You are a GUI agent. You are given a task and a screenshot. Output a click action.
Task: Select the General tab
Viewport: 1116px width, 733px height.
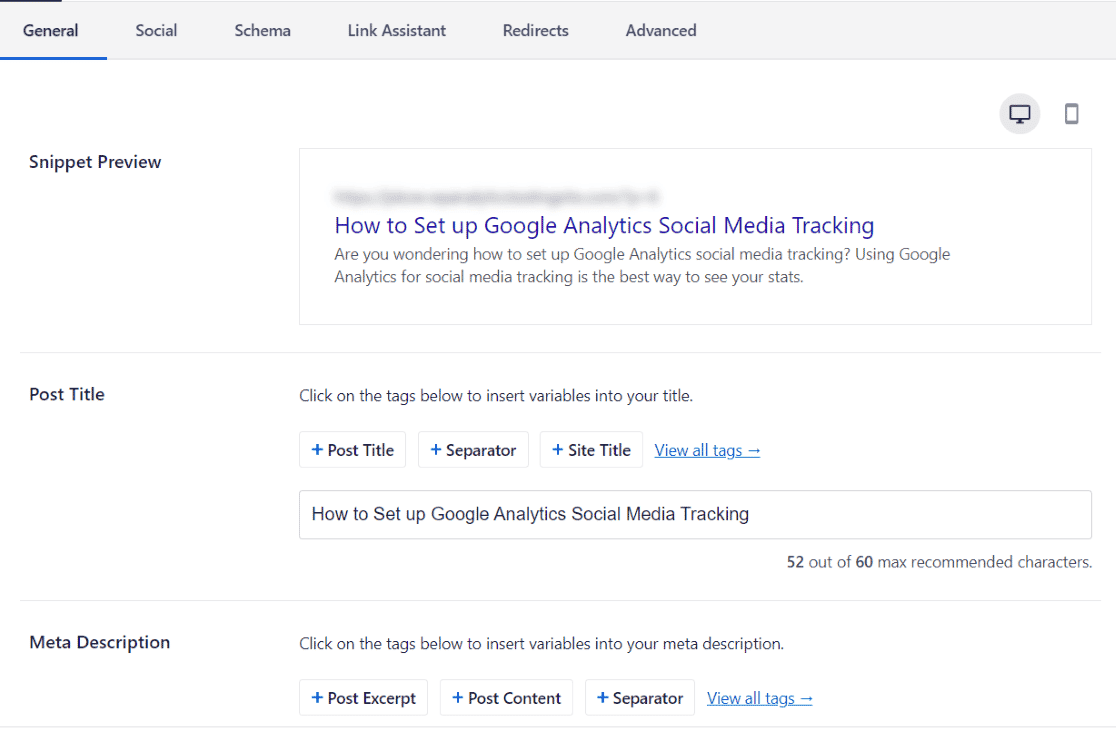coord(51,31)
